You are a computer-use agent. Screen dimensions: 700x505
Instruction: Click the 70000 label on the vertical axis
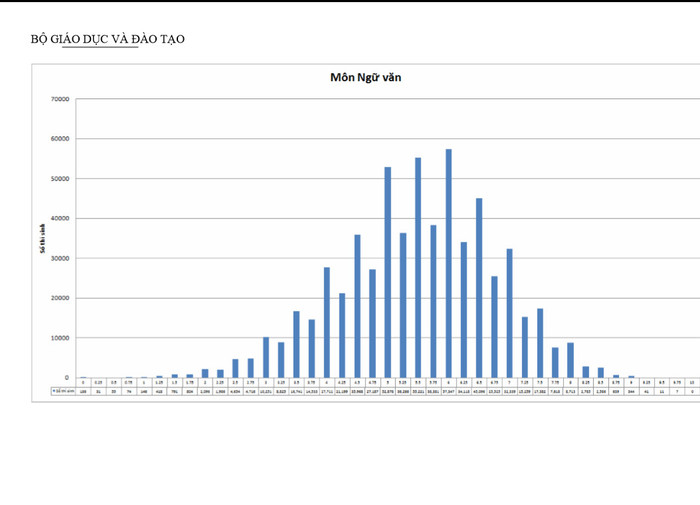(59, 100)
